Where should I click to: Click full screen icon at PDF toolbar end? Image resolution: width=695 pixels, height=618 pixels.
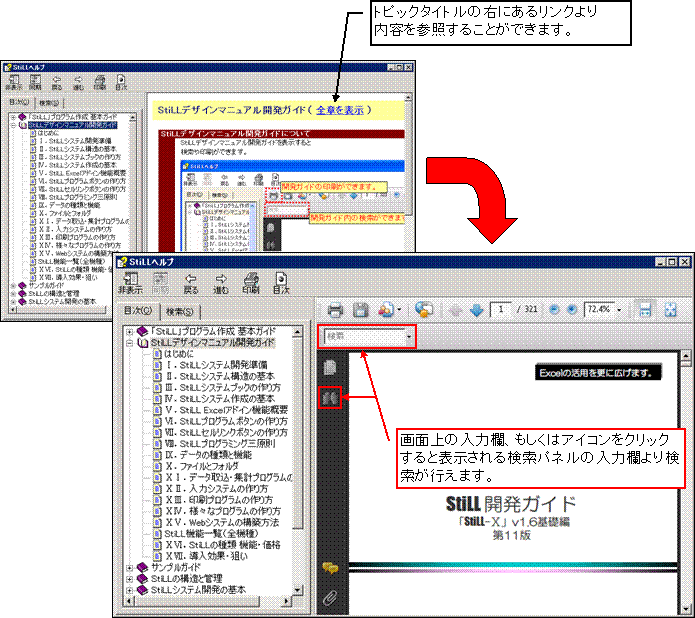coord(671,309)
